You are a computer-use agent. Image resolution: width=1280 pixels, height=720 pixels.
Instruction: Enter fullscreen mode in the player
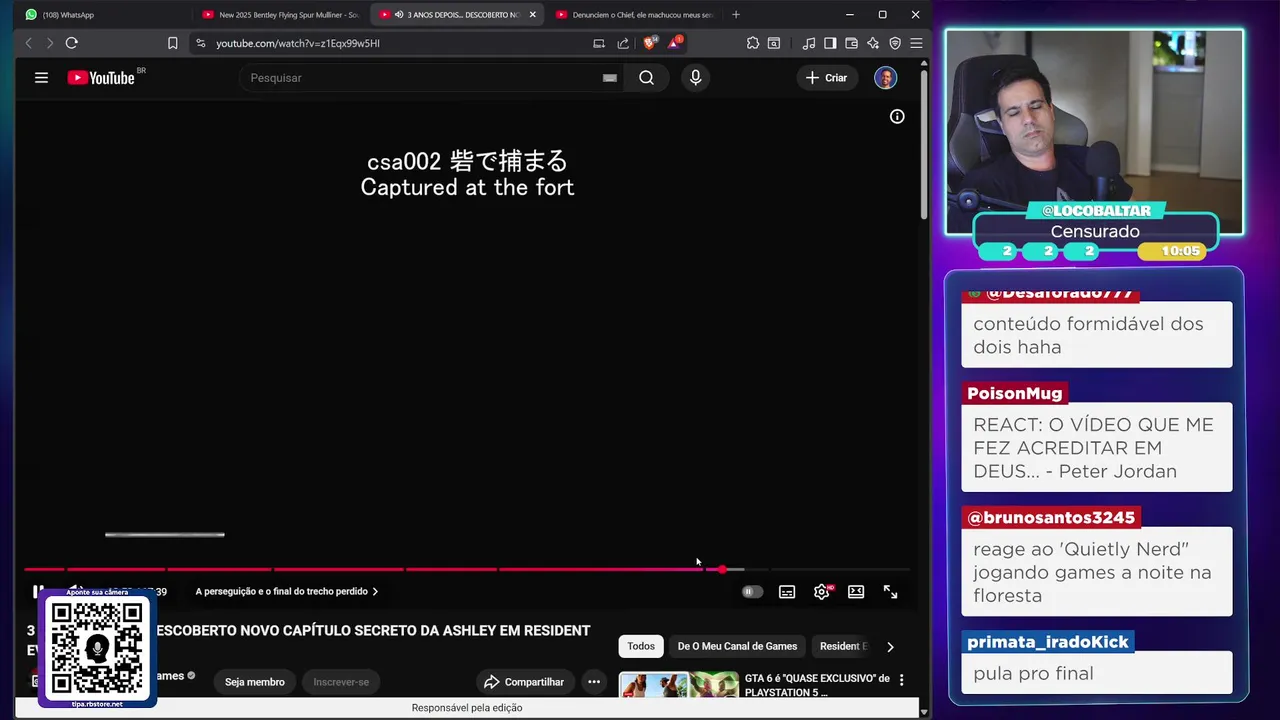[x=890, y=592]
